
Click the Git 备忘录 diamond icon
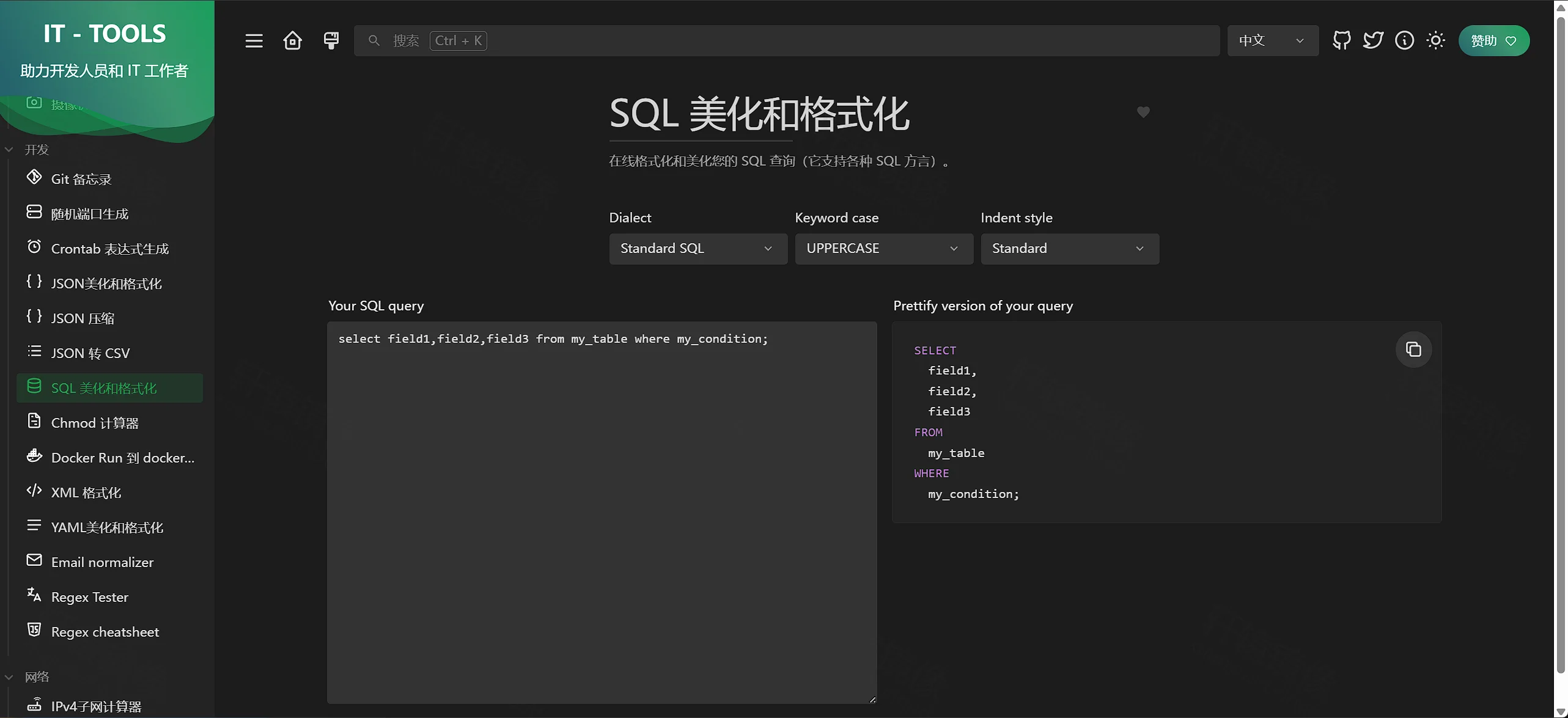[x=34, y=177]
